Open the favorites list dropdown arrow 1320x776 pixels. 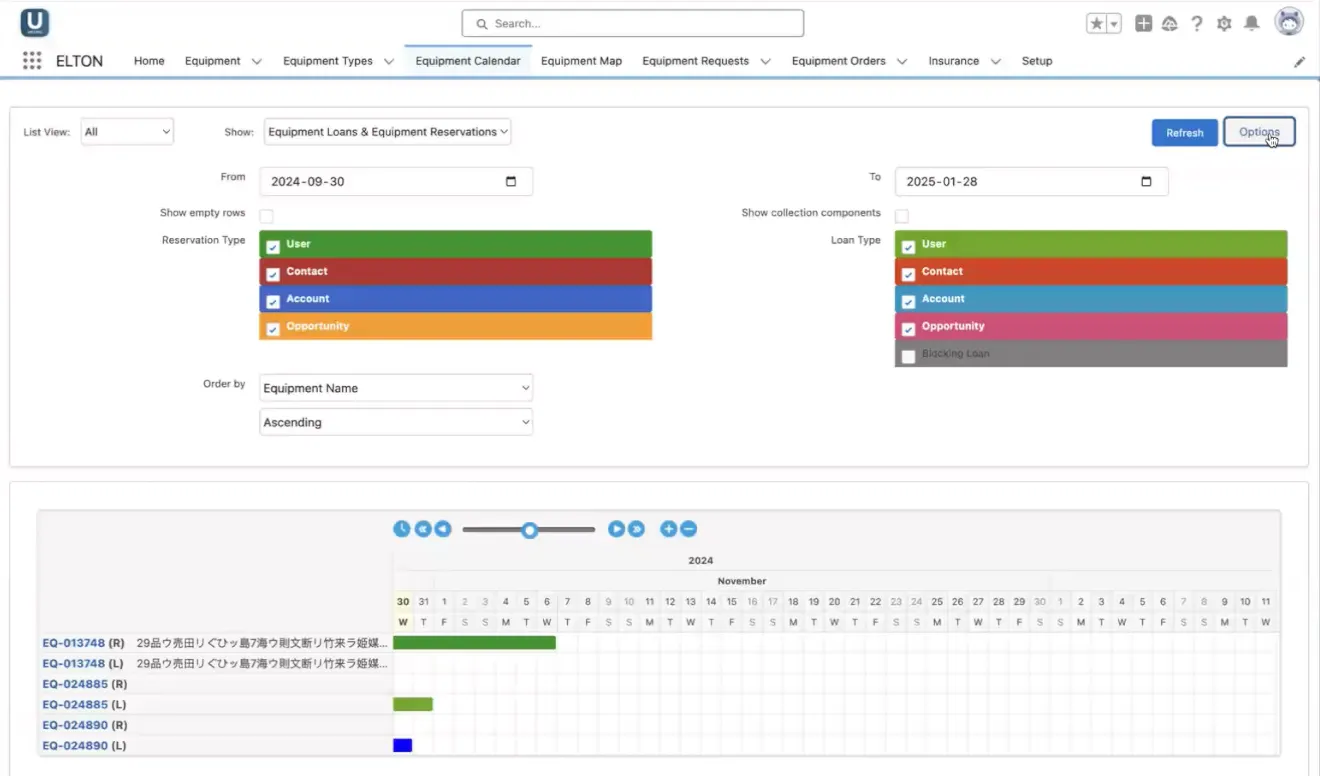(x=1114, y=23)
